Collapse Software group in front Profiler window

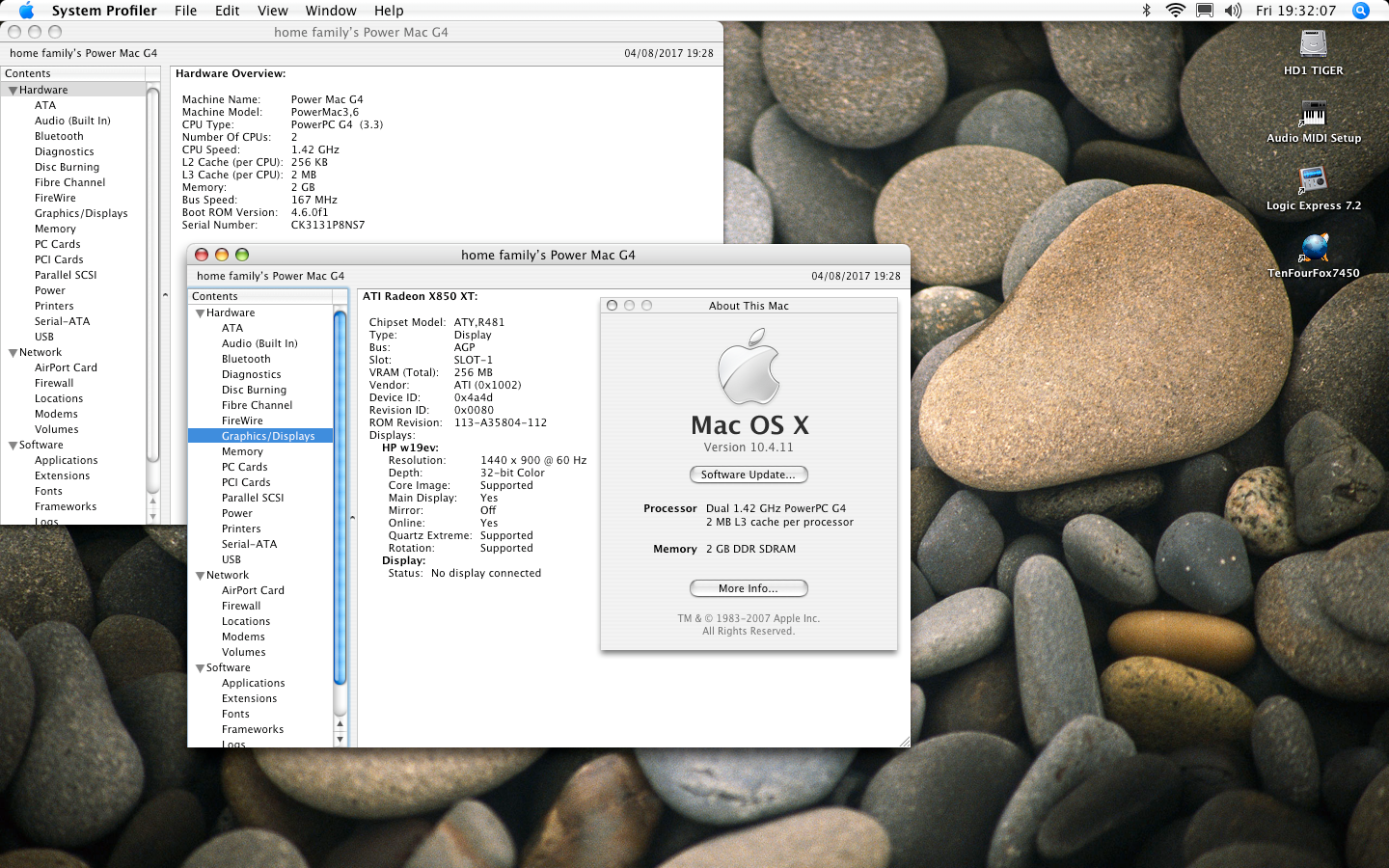(x=200, y=668)
